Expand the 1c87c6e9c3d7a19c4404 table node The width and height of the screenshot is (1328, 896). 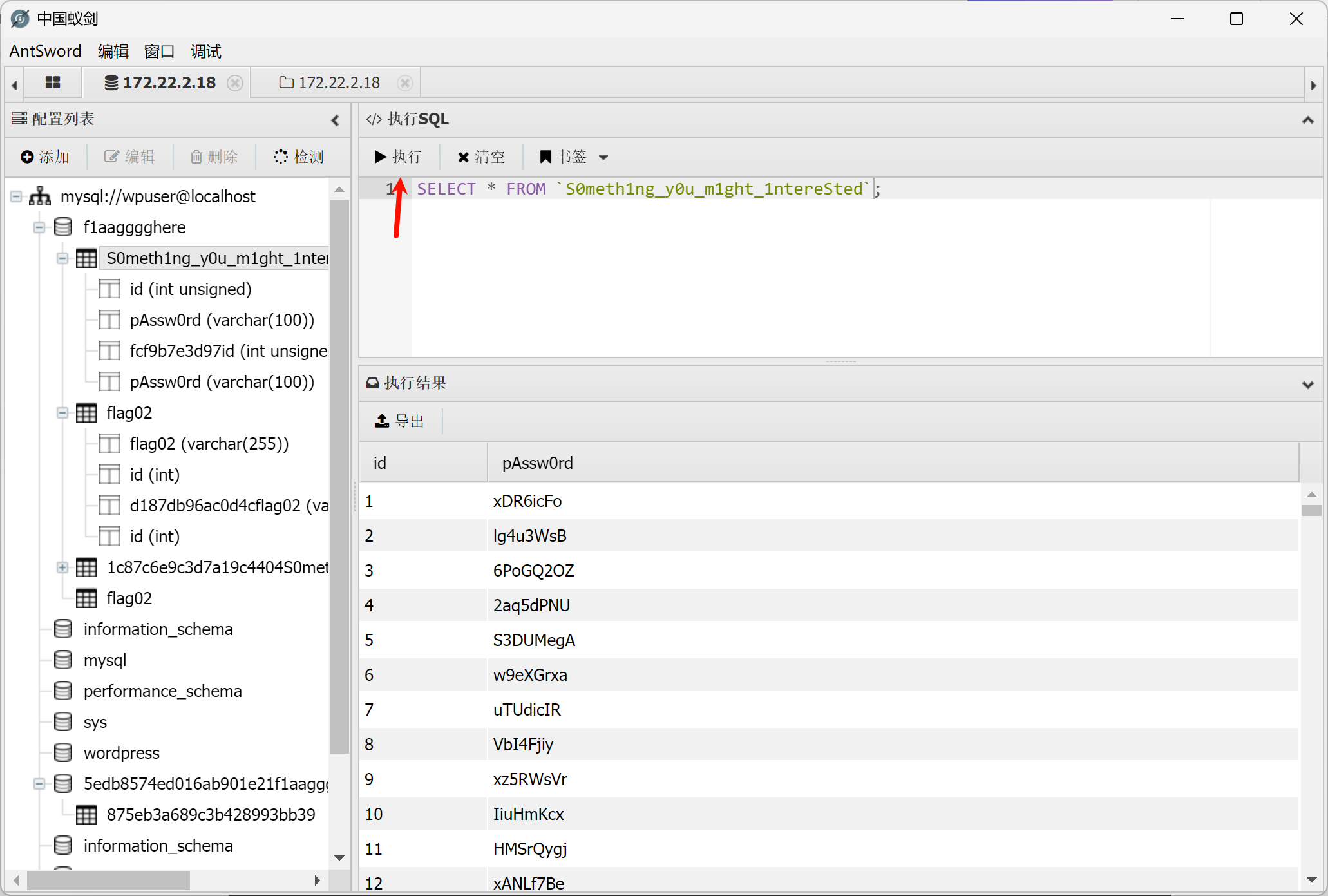tap(62, 567)
